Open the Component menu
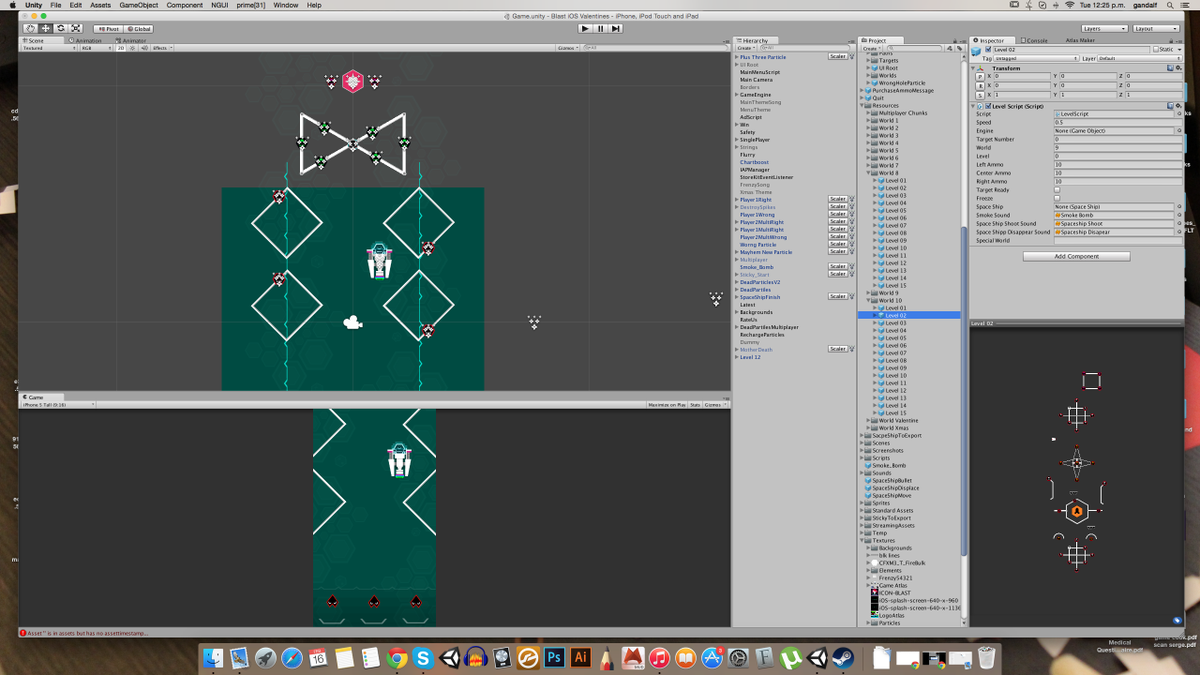The height and width of the screenshot is (675, 1200). (x=185, y=5)
